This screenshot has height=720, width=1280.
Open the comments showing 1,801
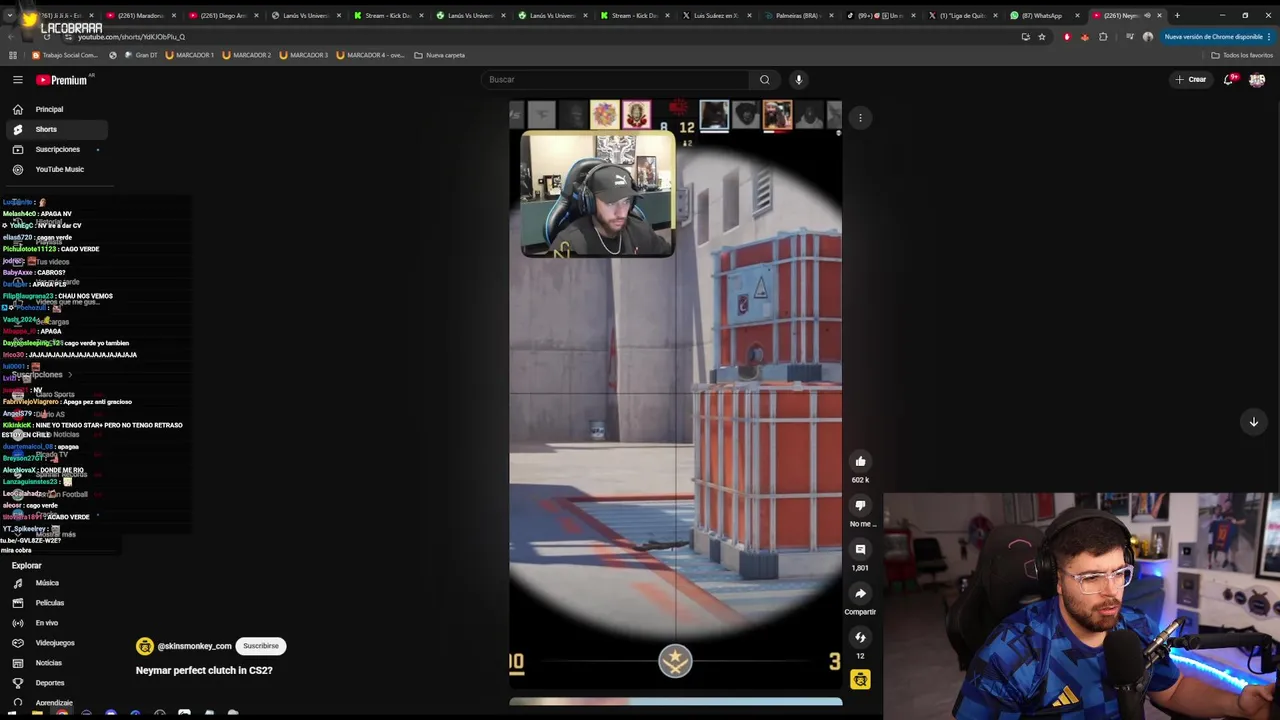pos(860,549)
